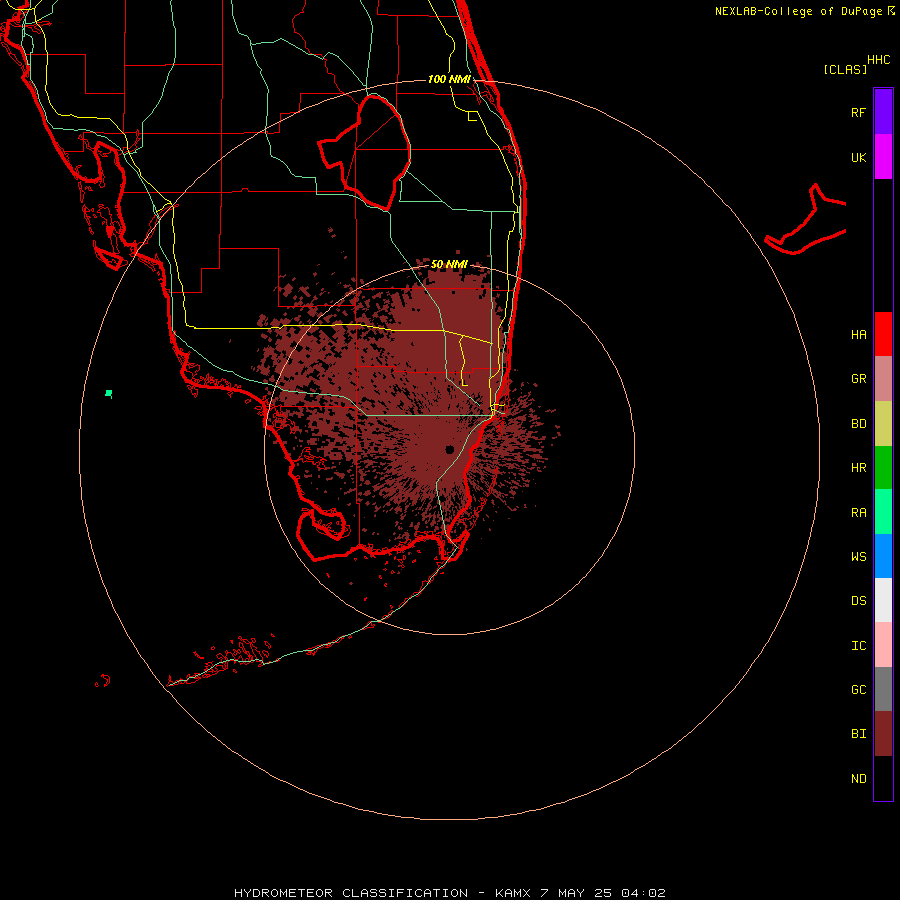The image size is (900, 900).
Task: Click the [CLAS] units label
Action: [x=845, y=69]
